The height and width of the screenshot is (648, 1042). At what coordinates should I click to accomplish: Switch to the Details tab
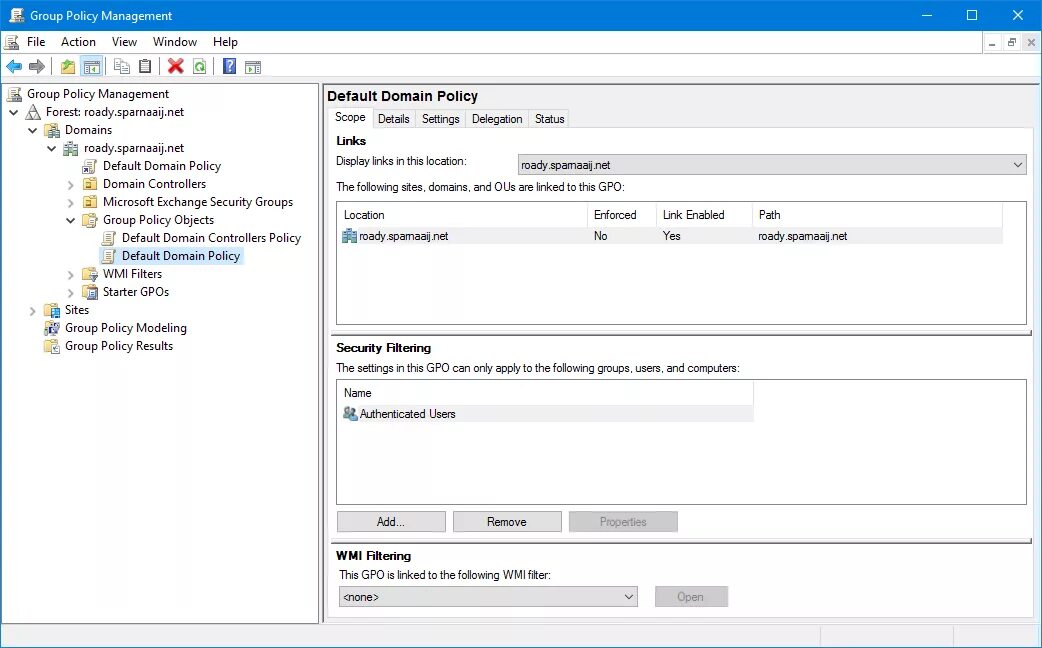pos(393,119)
